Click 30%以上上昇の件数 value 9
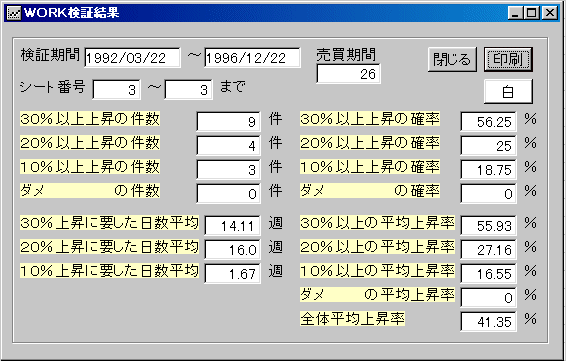566x361 pixels. click(x=228, y=122)
